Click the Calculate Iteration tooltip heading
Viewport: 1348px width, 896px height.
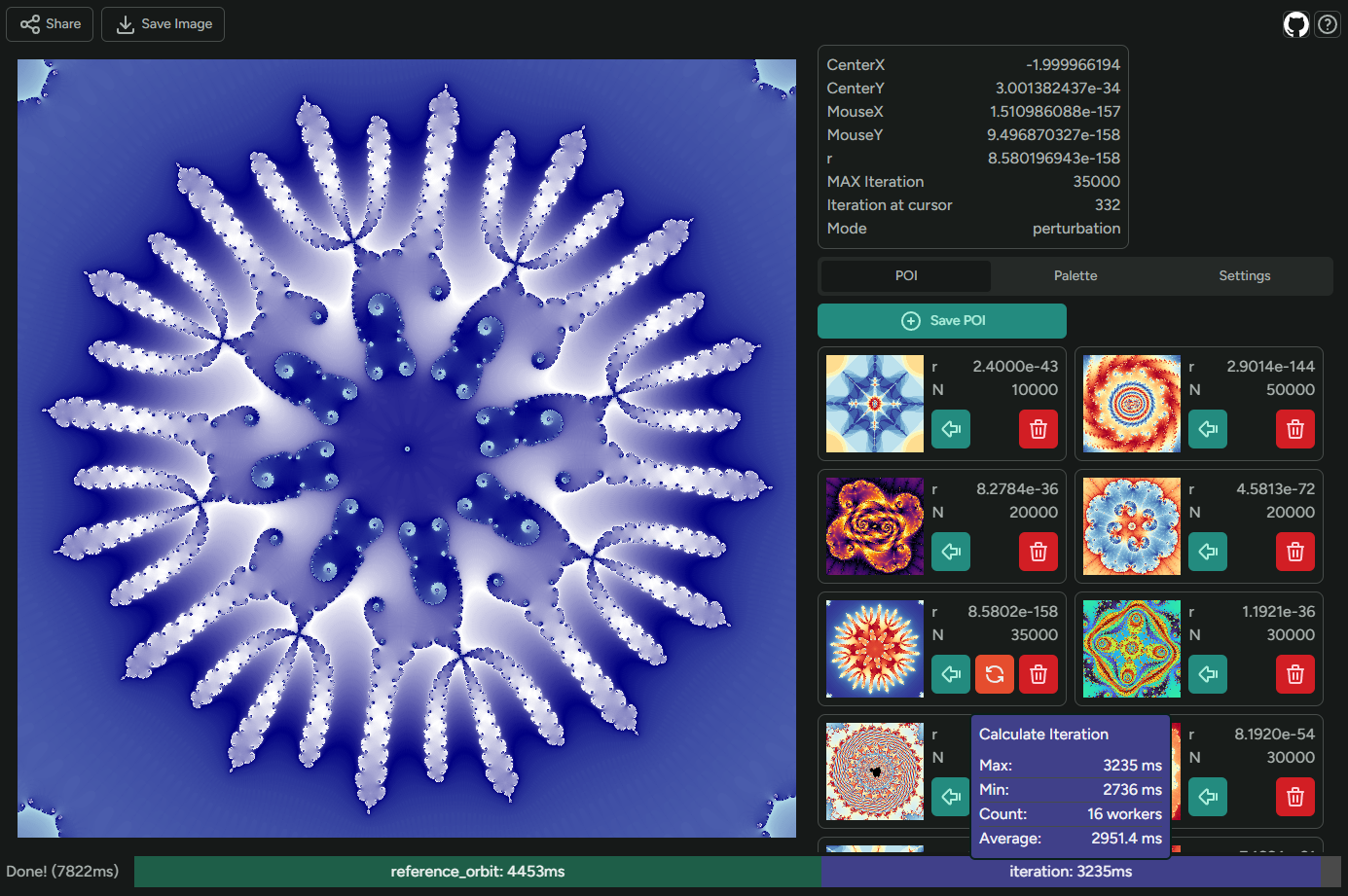pyautogui.click(x=1043, y=735)
